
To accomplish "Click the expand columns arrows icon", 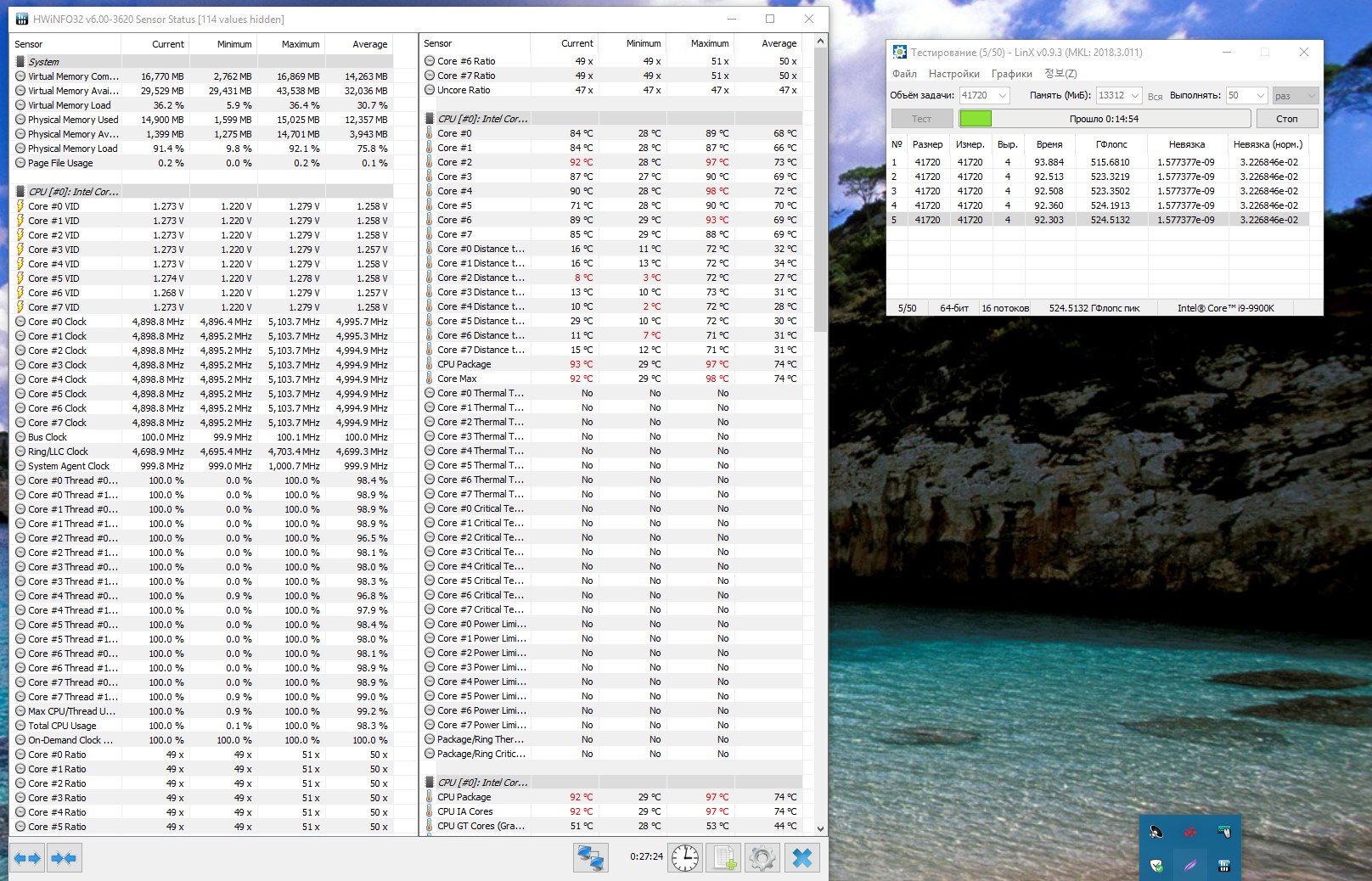I will click(28, 858).
